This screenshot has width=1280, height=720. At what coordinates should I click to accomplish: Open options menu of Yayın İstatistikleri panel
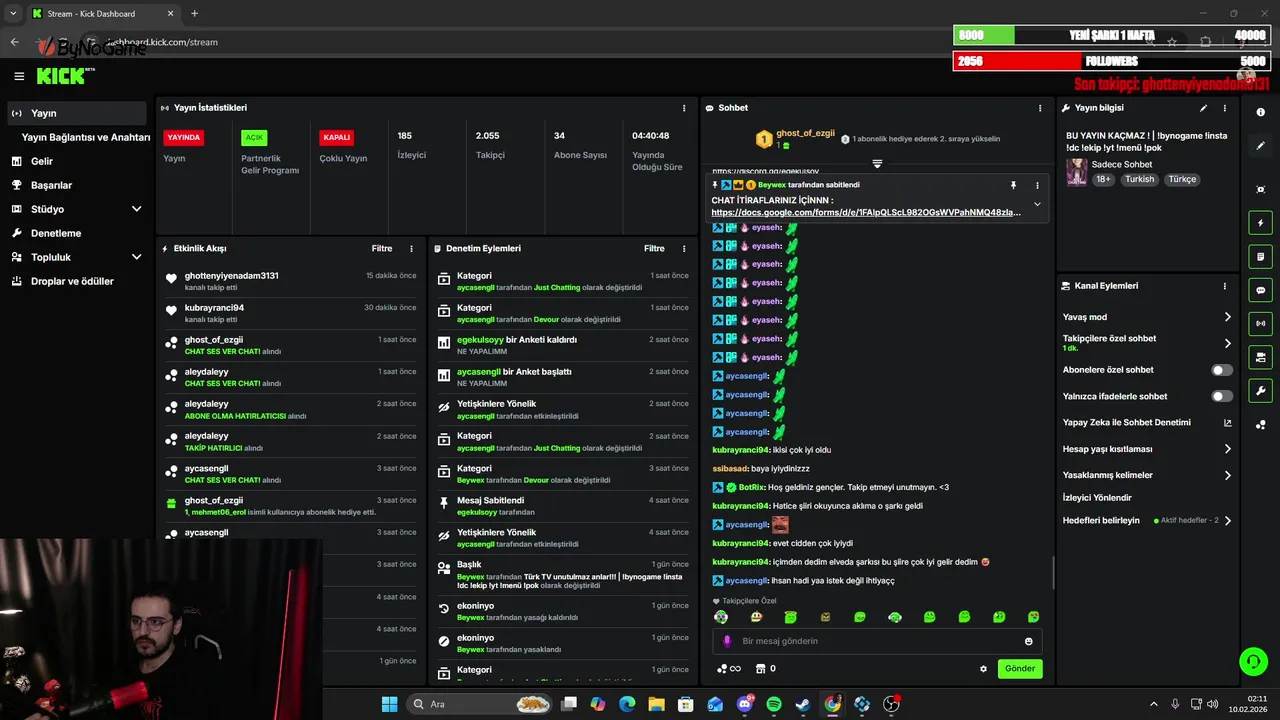point(684,108)
